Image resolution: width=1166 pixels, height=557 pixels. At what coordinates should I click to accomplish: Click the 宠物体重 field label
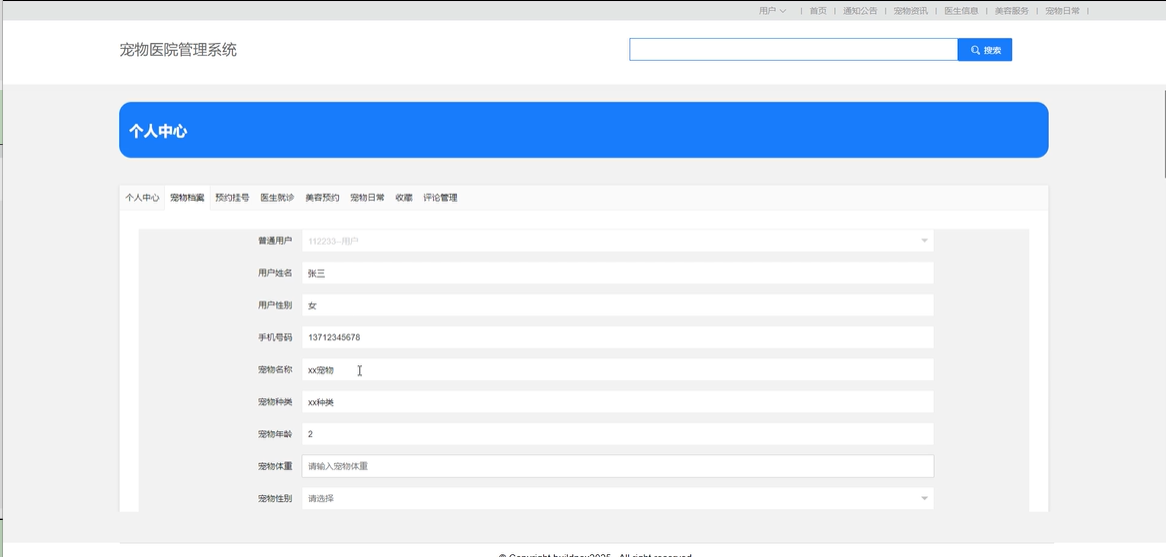(275, 466)
